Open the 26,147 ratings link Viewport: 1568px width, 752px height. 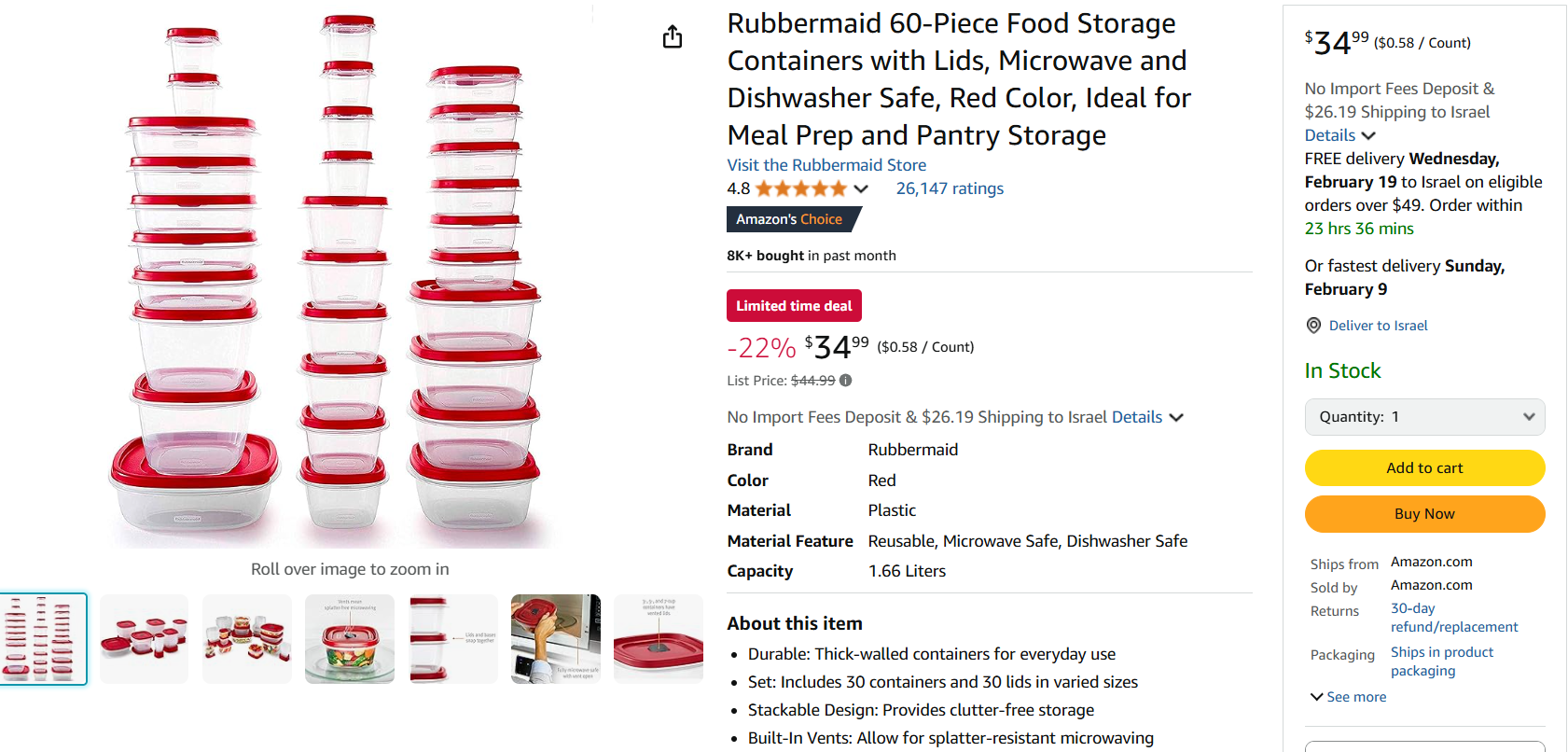point(950,188)
